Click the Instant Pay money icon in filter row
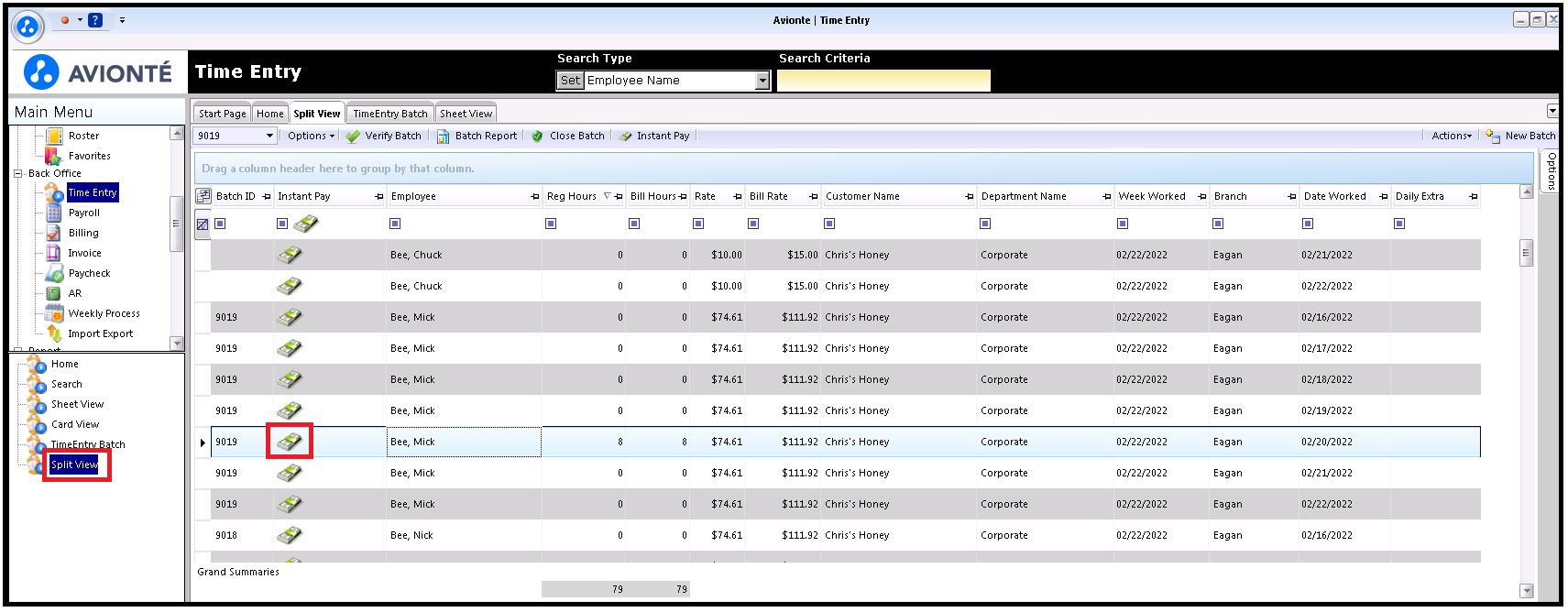Image resolution: width=1568 pixels, height=612 pixels. [306, 224]
